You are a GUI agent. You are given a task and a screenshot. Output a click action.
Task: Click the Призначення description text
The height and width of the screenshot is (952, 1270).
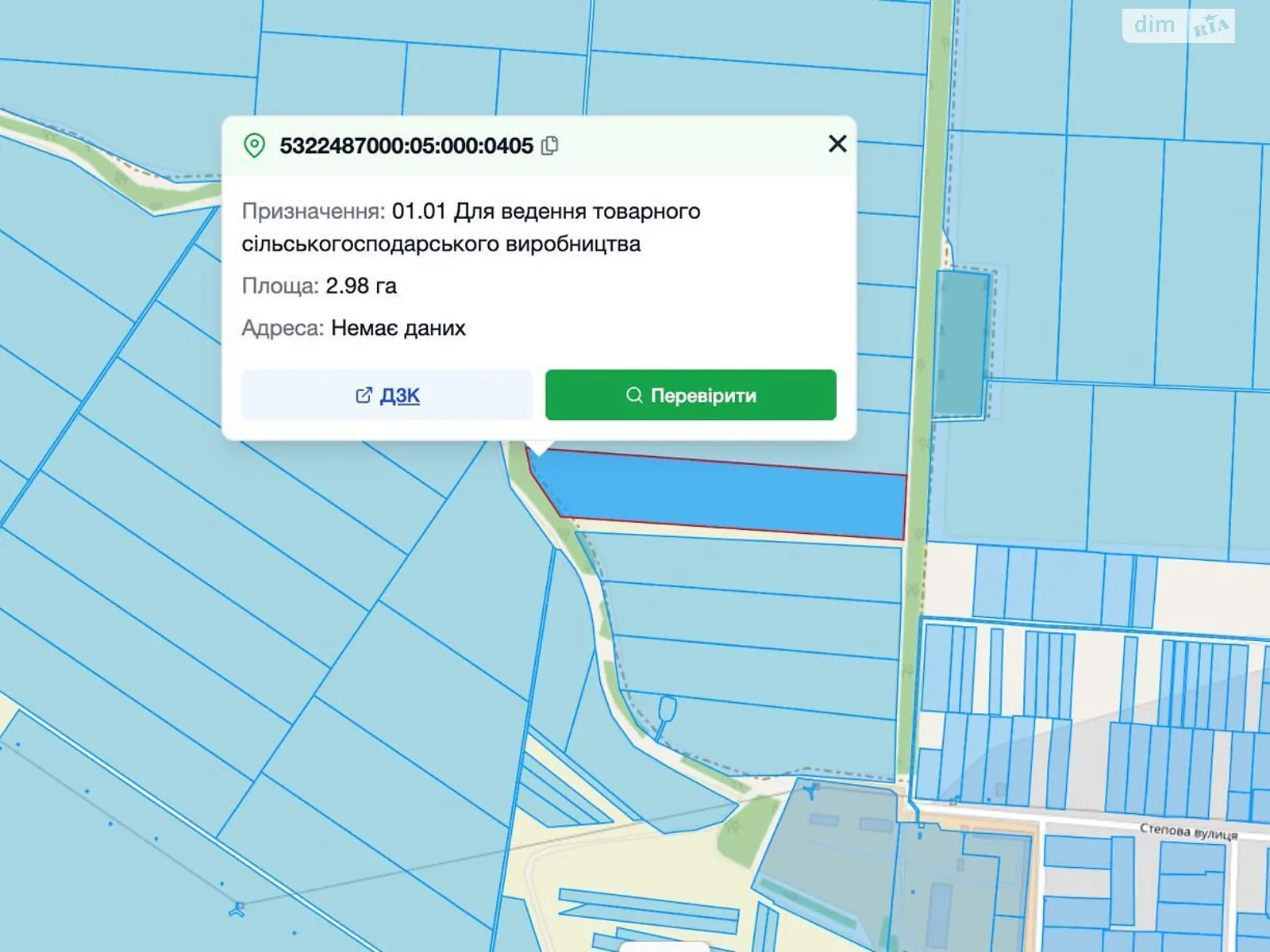[x=471, y=228]
